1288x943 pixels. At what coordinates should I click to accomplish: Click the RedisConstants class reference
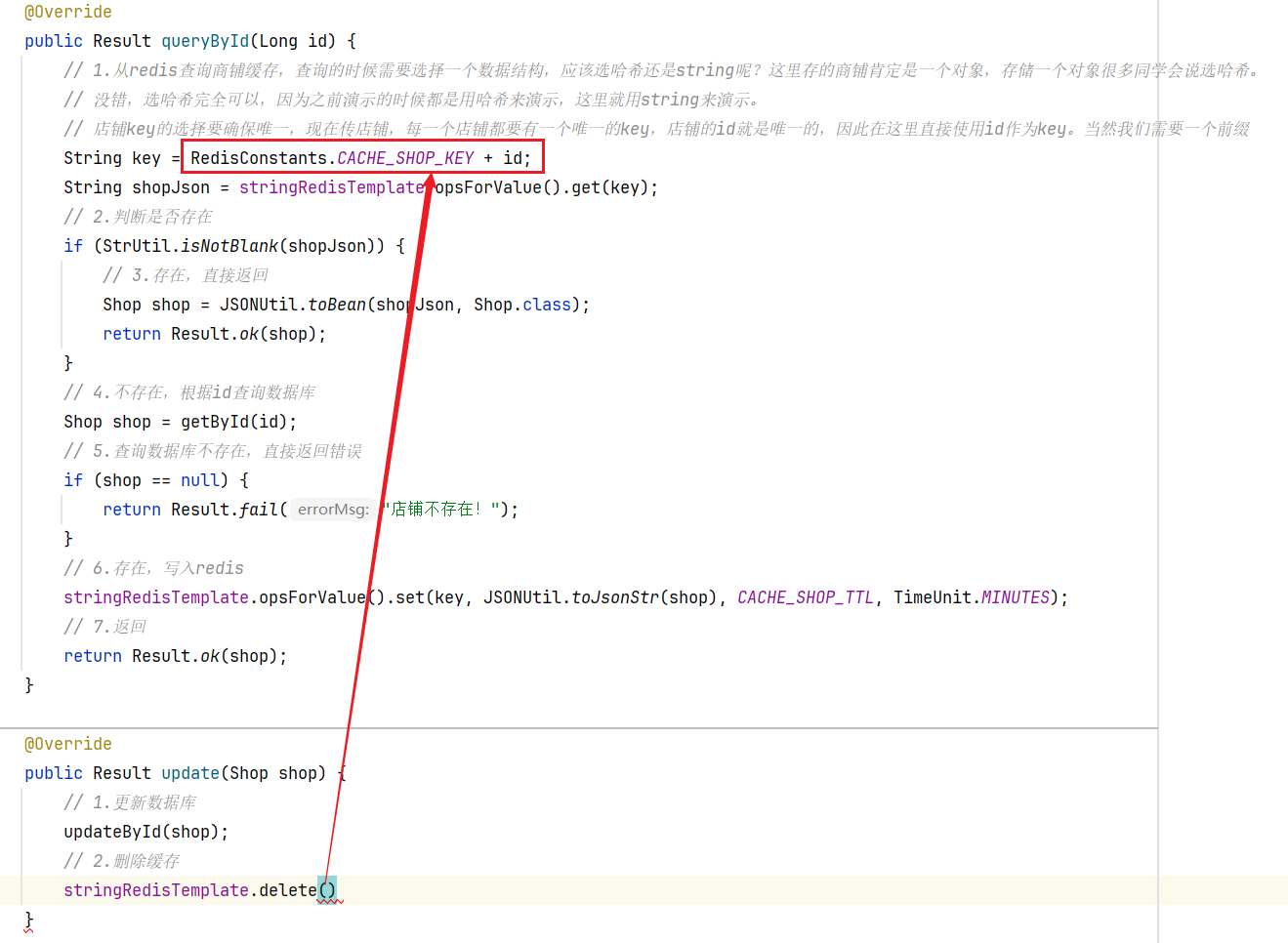point(259,158)
